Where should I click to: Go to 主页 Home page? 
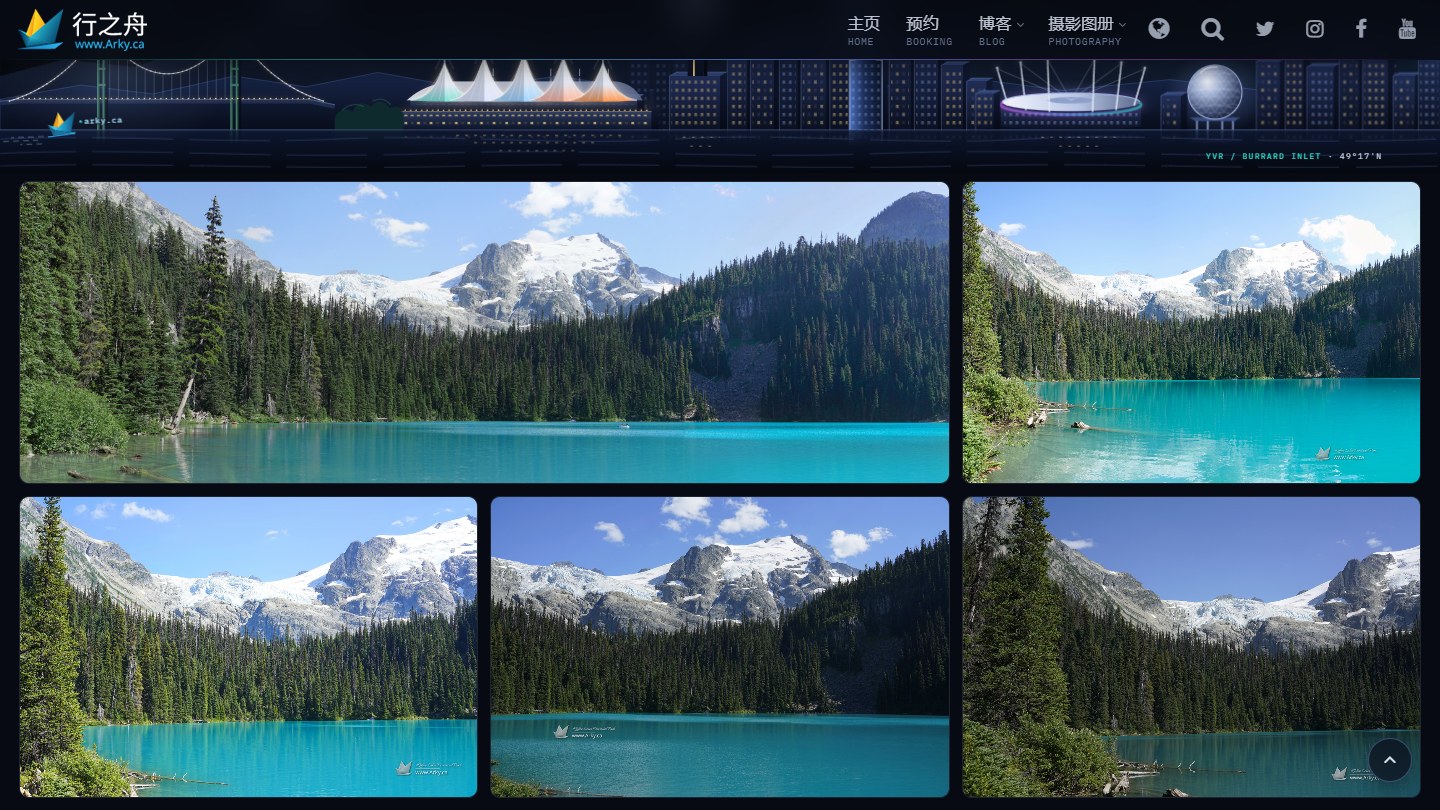863,29
